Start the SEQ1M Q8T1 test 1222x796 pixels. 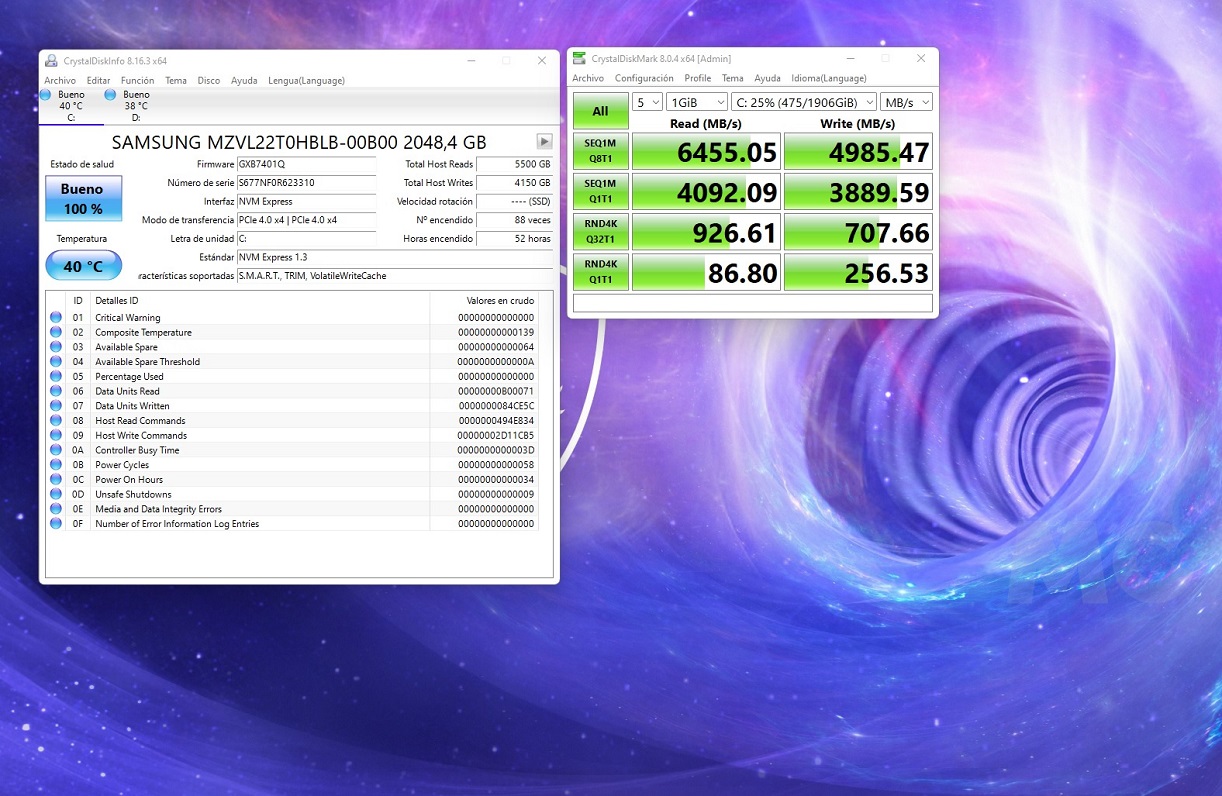coord(600,151)
